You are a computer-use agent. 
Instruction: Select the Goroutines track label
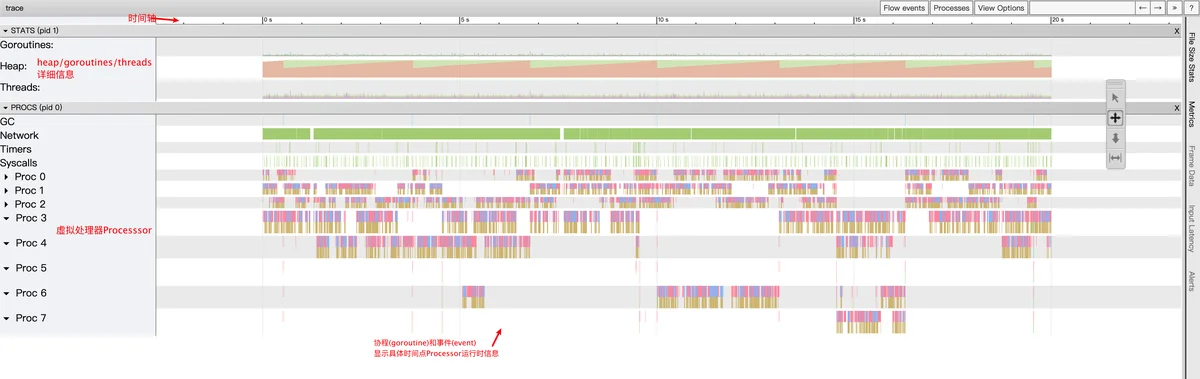coord(27,45)
